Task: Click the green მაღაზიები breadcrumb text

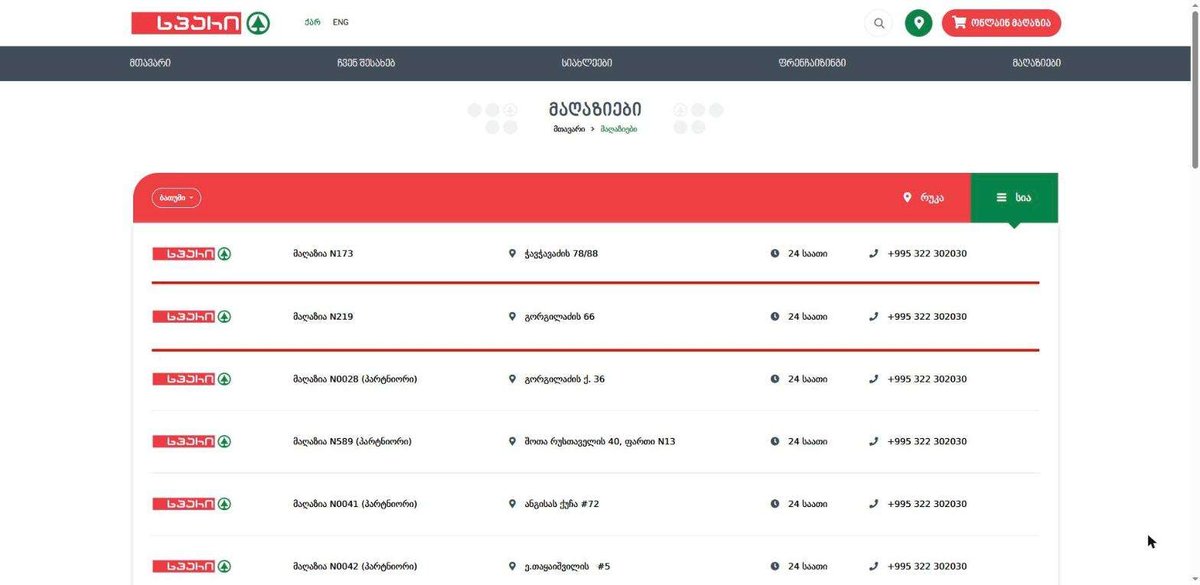Action: (x=619, y=129)
